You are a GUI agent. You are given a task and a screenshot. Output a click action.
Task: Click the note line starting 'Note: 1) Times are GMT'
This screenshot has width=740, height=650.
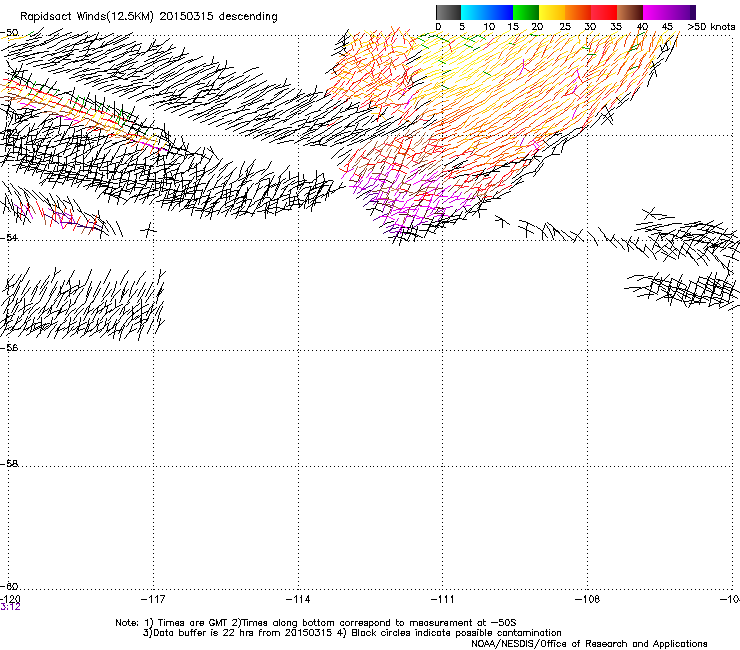[x=316, y=623]
